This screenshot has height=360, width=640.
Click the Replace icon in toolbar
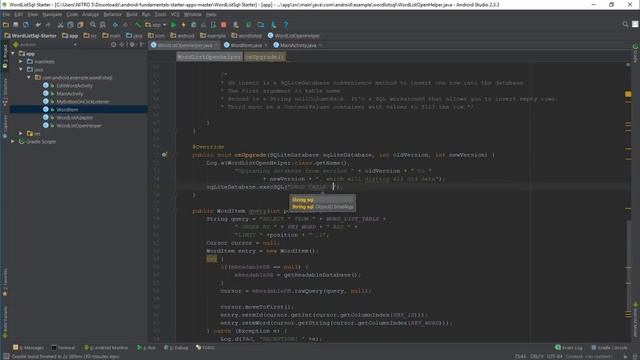[103, 25]
